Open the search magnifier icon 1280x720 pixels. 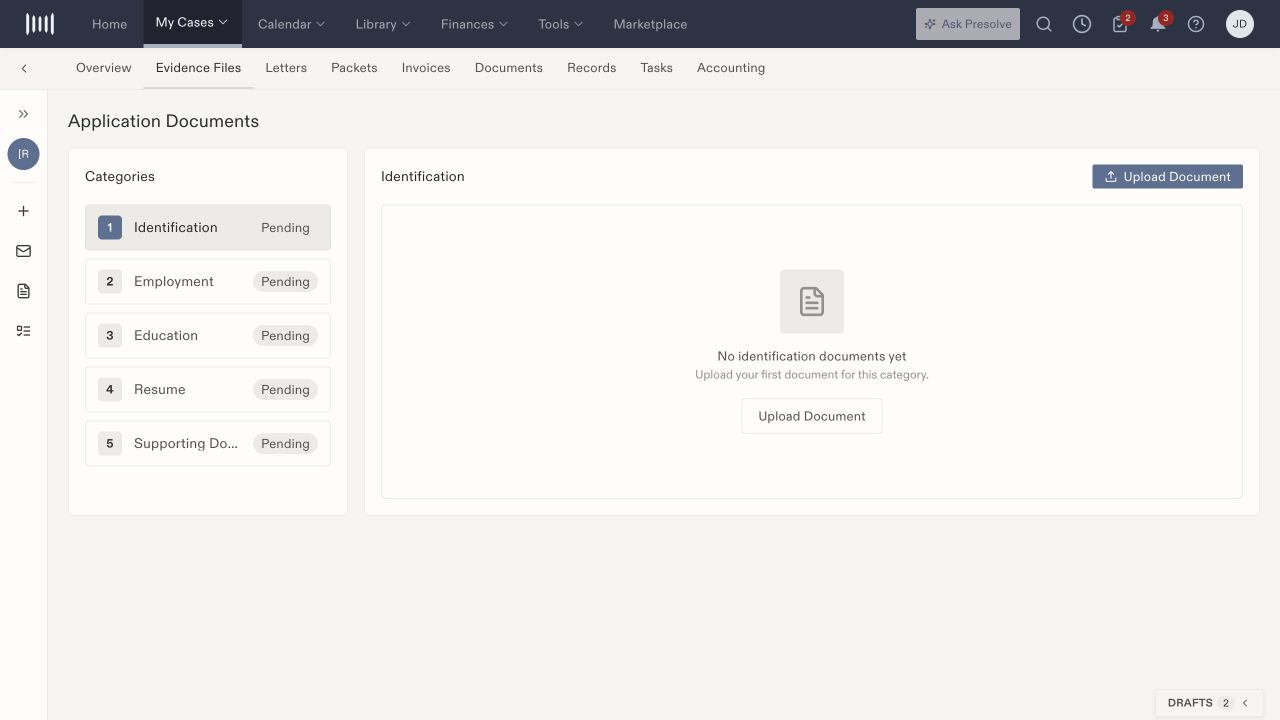(x=1044, y=24)
